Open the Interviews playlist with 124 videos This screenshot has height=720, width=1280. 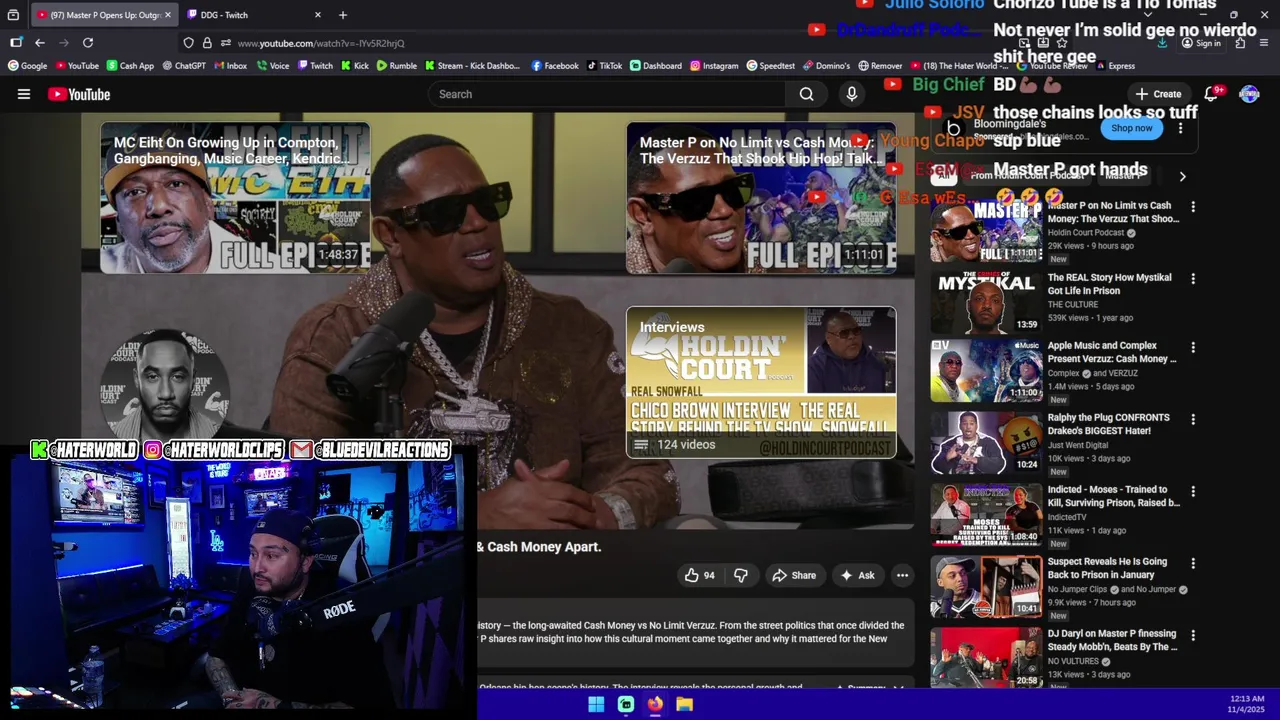coord(761,382)
